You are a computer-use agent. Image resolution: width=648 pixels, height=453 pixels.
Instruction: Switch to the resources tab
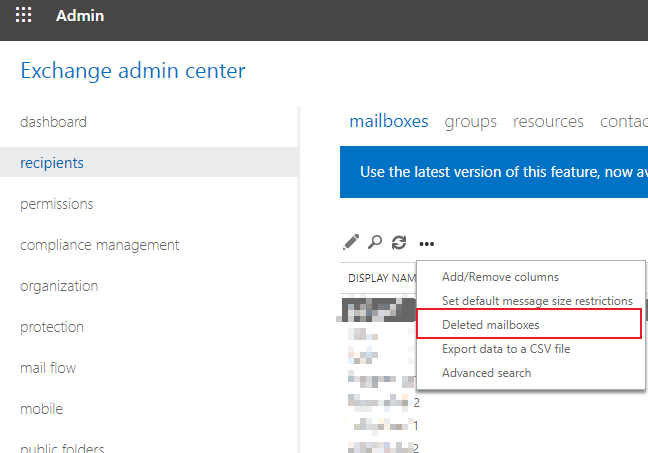coord(548,121)
